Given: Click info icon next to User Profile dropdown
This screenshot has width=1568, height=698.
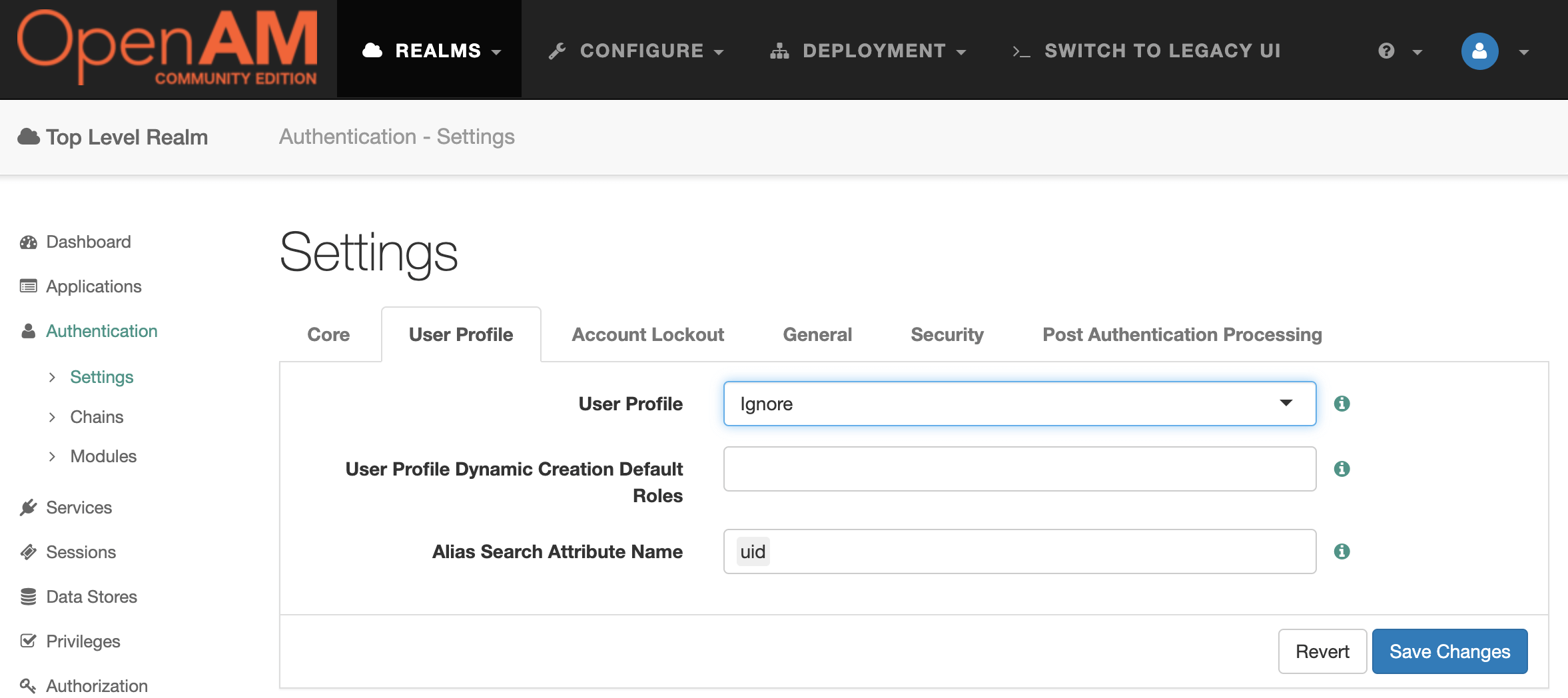Looking at the screenshot, I should coord(1342,404).
